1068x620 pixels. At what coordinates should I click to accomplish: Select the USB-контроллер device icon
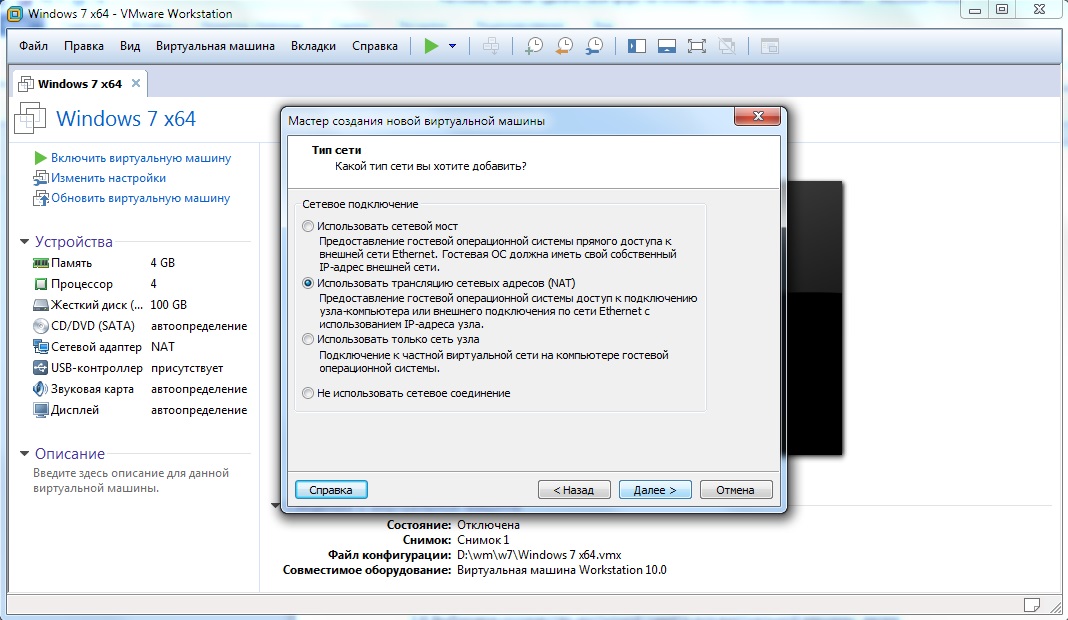41,368
